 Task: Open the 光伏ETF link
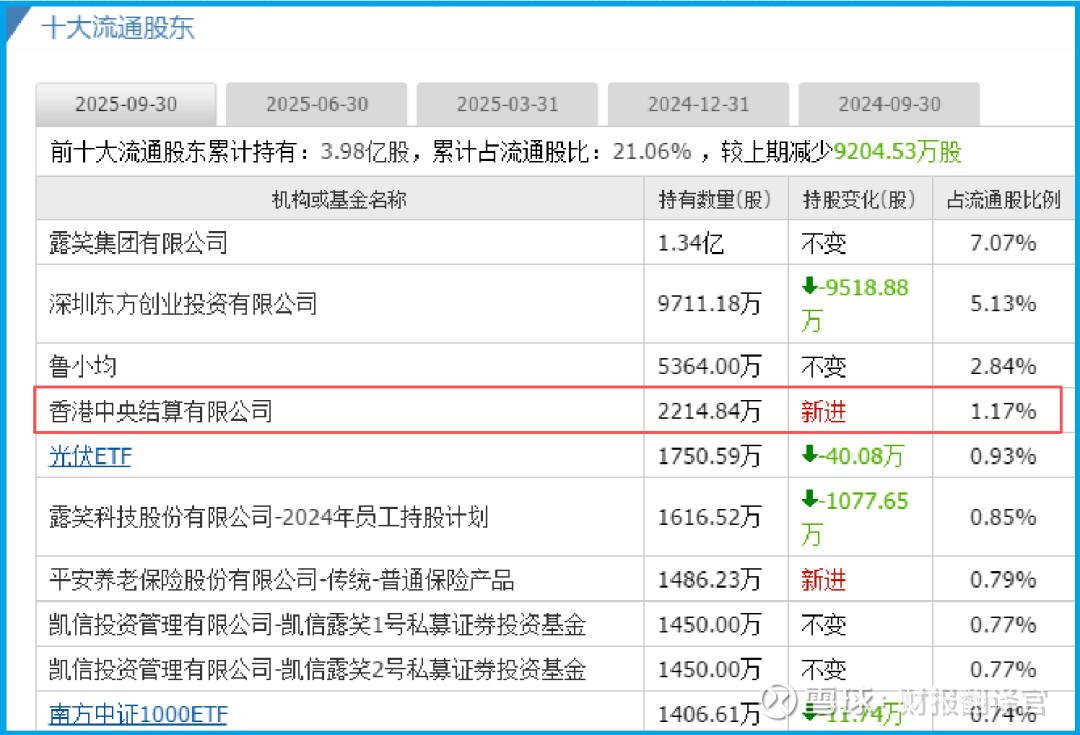click(90, 456)
